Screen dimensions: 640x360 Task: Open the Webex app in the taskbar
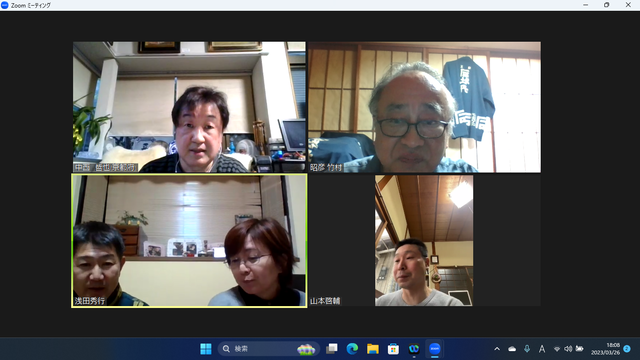point(414,349)
